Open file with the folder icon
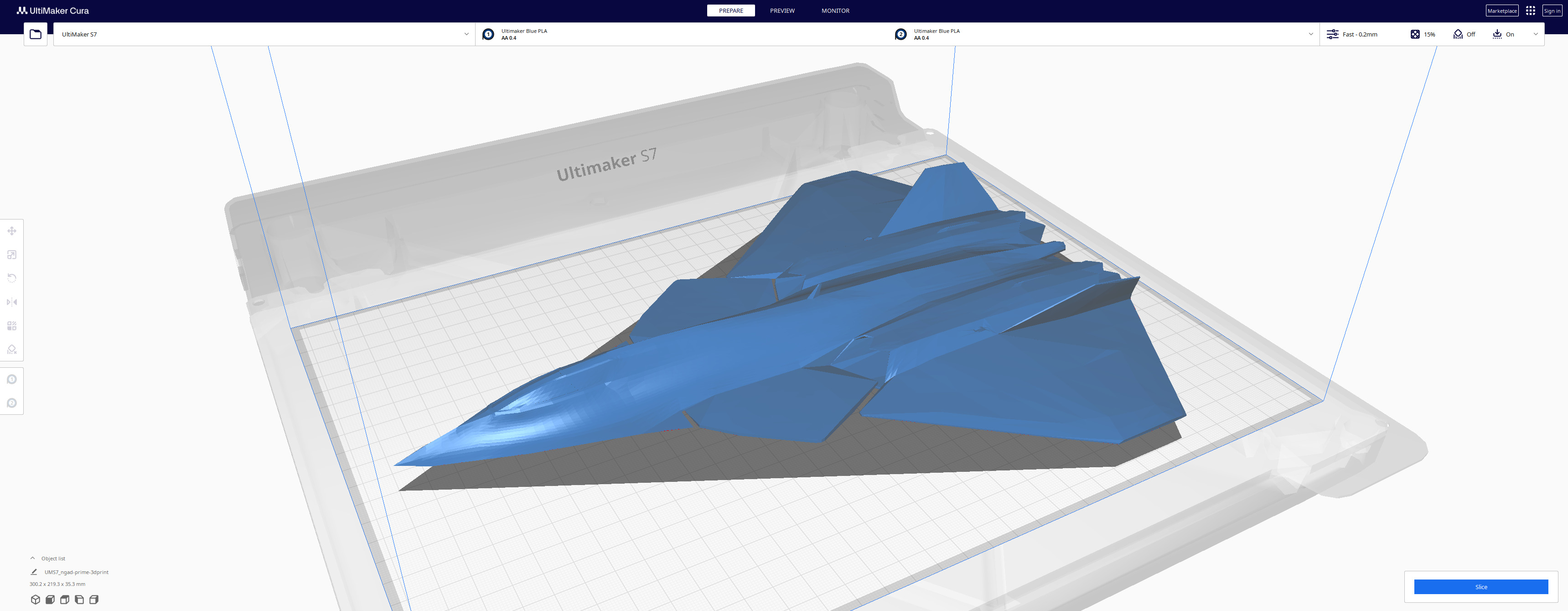Screen dimensions: 1568x611 point(35,34)
